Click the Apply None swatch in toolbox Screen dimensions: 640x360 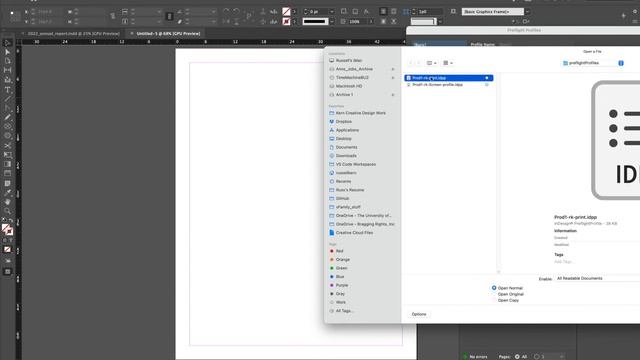click(7, 249)
